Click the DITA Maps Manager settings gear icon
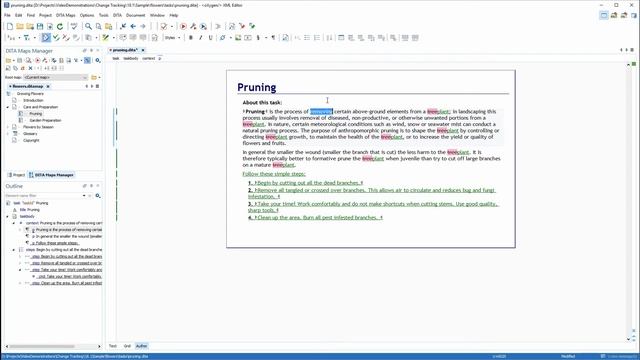 (x=98, y=60)
